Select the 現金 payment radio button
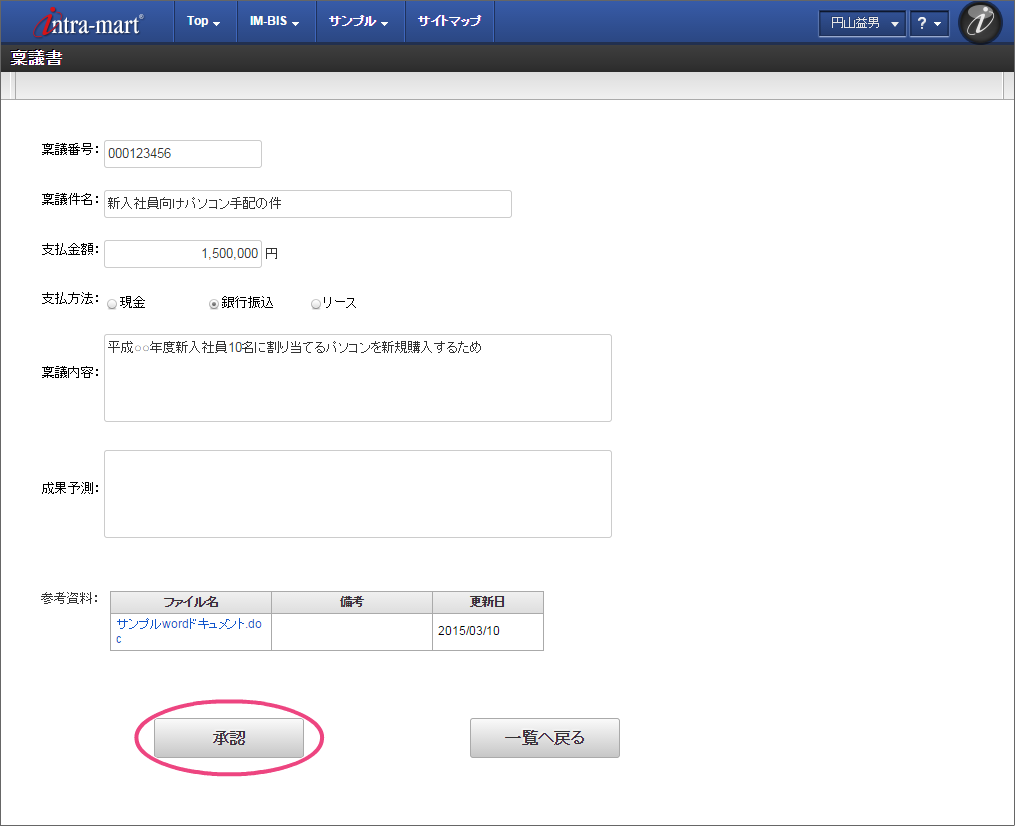1015x826 pixels. 113,304
